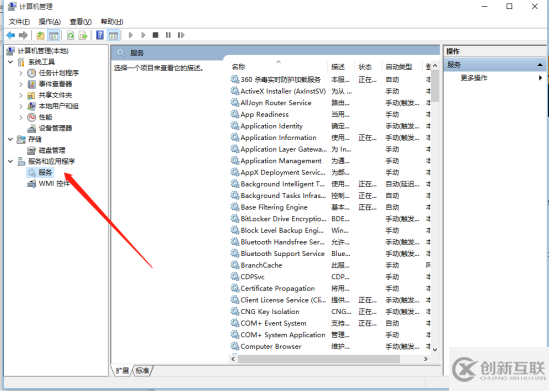This screenshot has width=549, height=391.
Task: Toggle the show/hide action pane icon
Action: point(113,35)
